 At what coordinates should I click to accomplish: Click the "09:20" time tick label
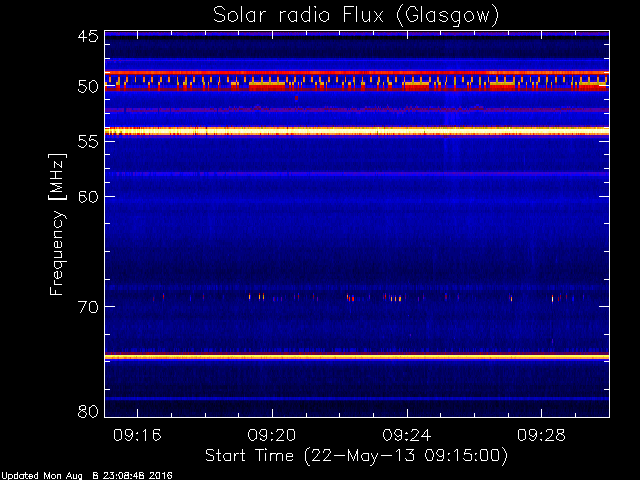click(x=272, y=435)
